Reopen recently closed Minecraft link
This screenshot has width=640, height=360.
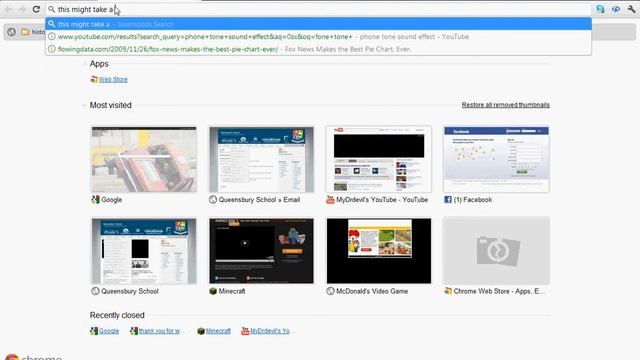pos(218,331)
